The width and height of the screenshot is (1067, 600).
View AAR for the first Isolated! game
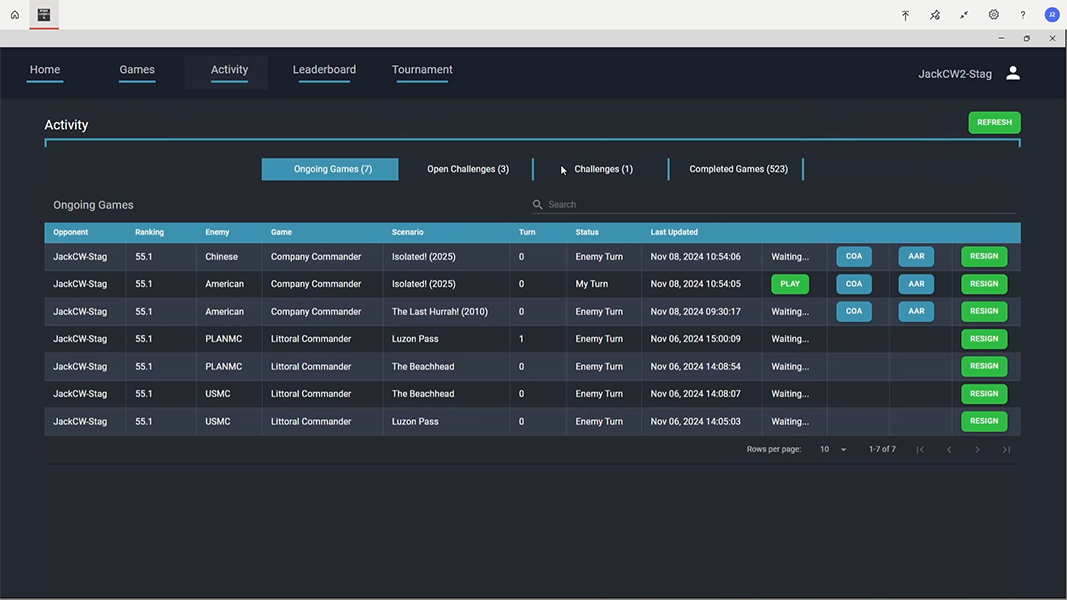point(914,256)
